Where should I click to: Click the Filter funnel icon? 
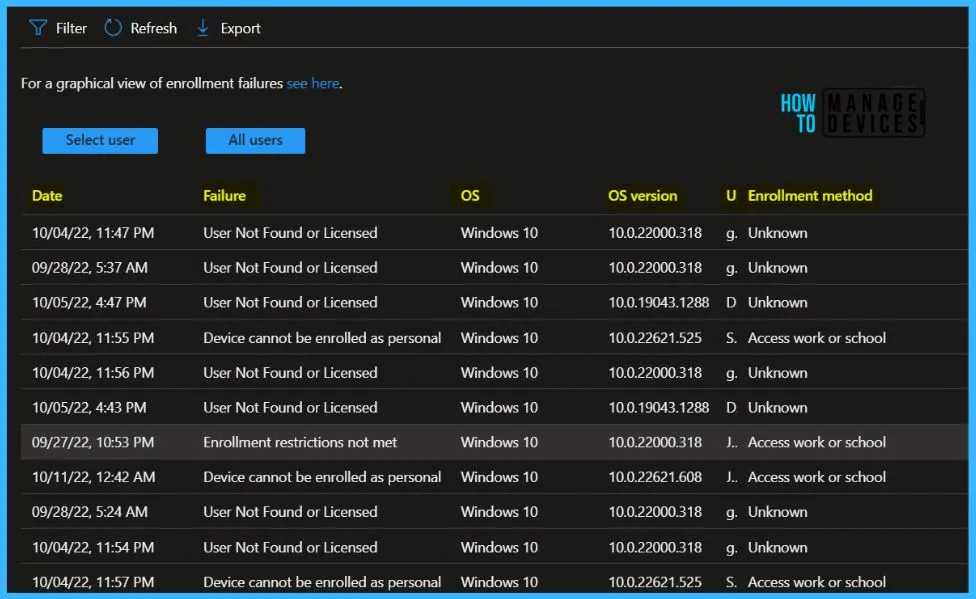click(38, 27)
